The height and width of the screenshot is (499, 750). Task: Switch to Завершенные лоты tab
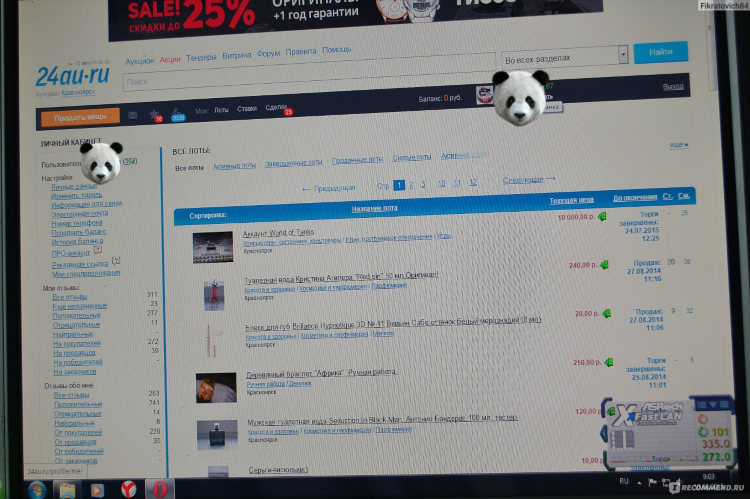[294, 163]
